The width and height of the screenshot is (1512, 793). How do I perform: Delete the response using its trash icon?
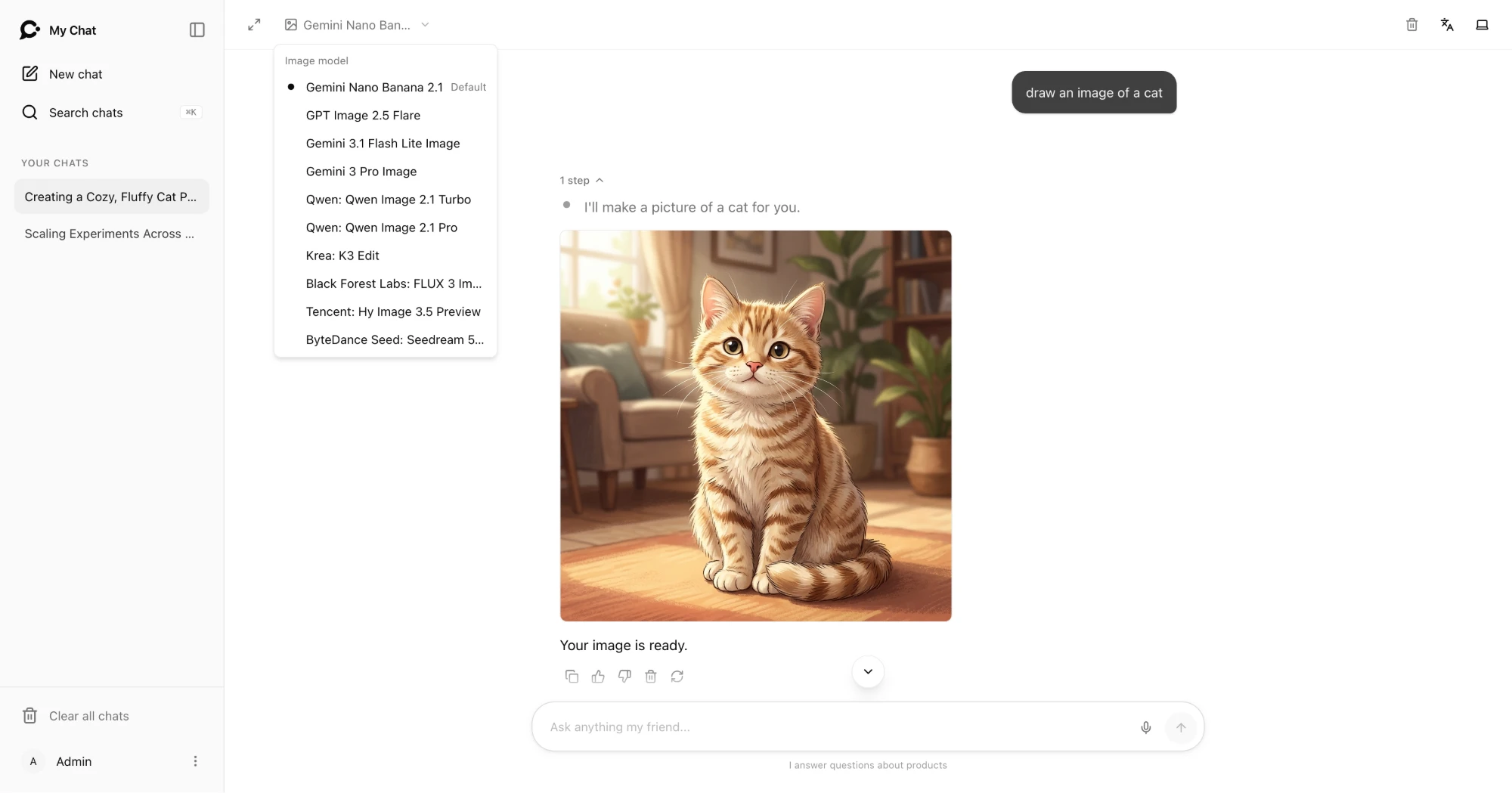pos(651,677)
